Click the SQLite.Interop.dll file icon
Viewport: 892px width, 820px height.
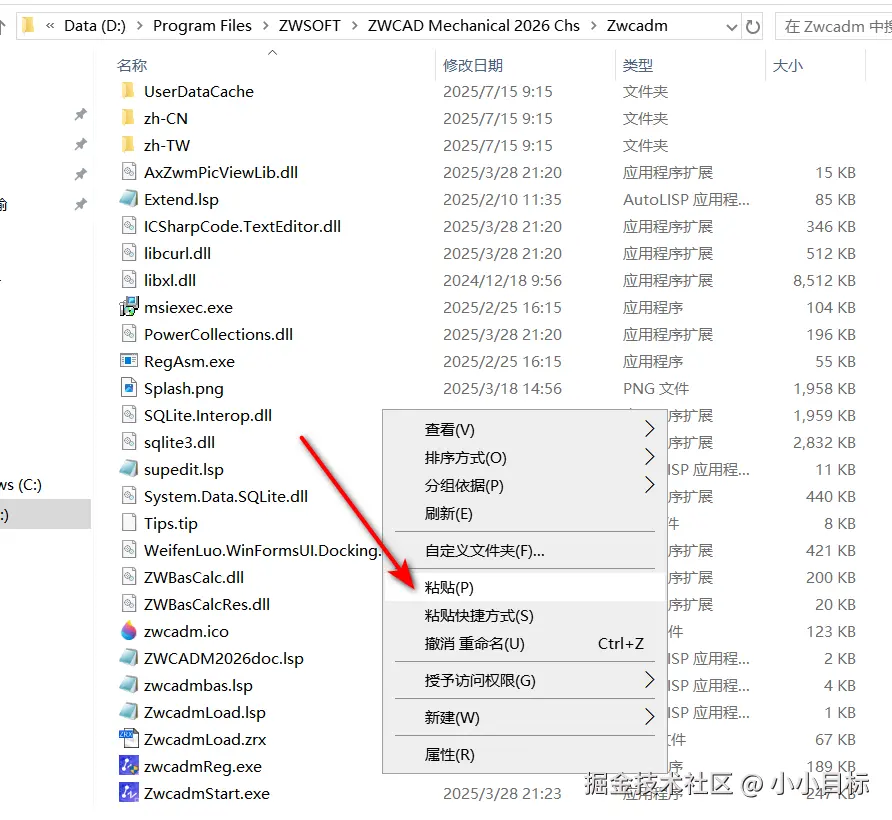(129, 415)
